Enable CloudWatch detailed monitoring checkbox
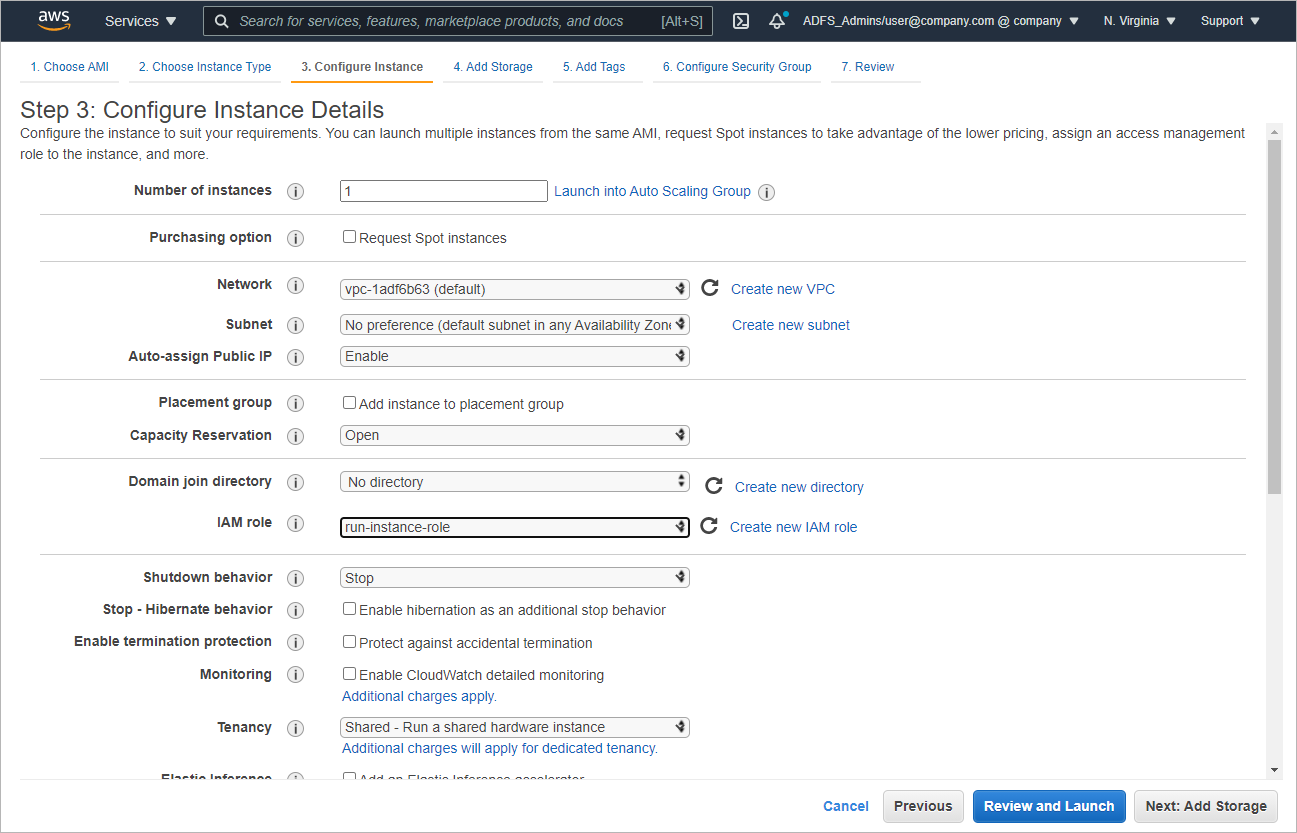The image size is (1297, 833). [x=350, y=674]
